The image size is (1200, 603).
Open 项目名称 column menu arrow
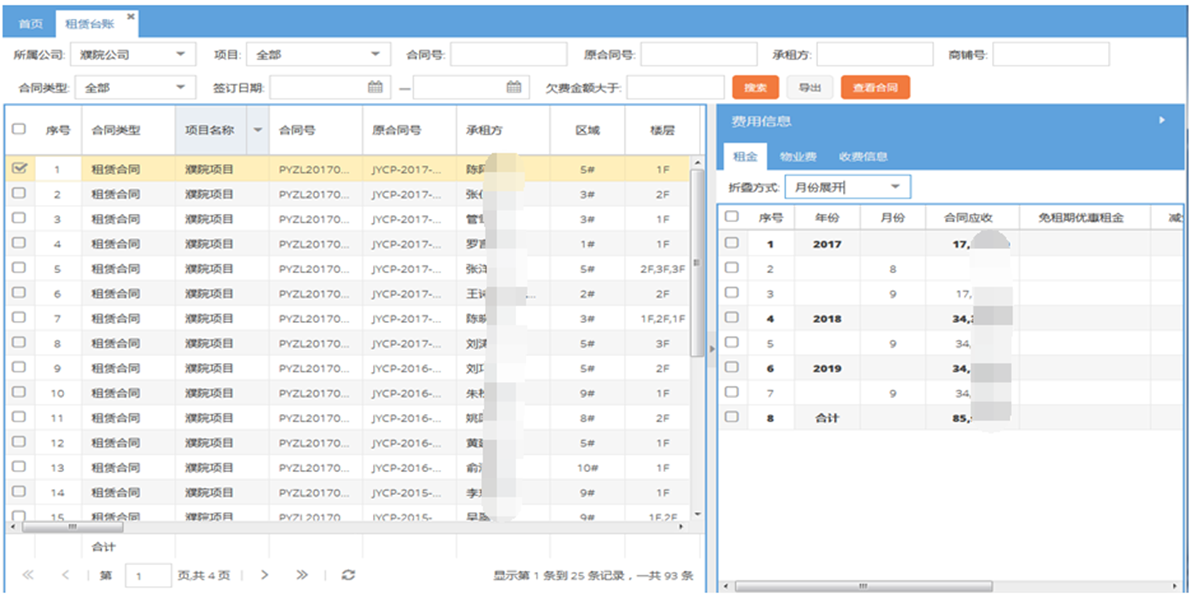(x=259, y=130)
